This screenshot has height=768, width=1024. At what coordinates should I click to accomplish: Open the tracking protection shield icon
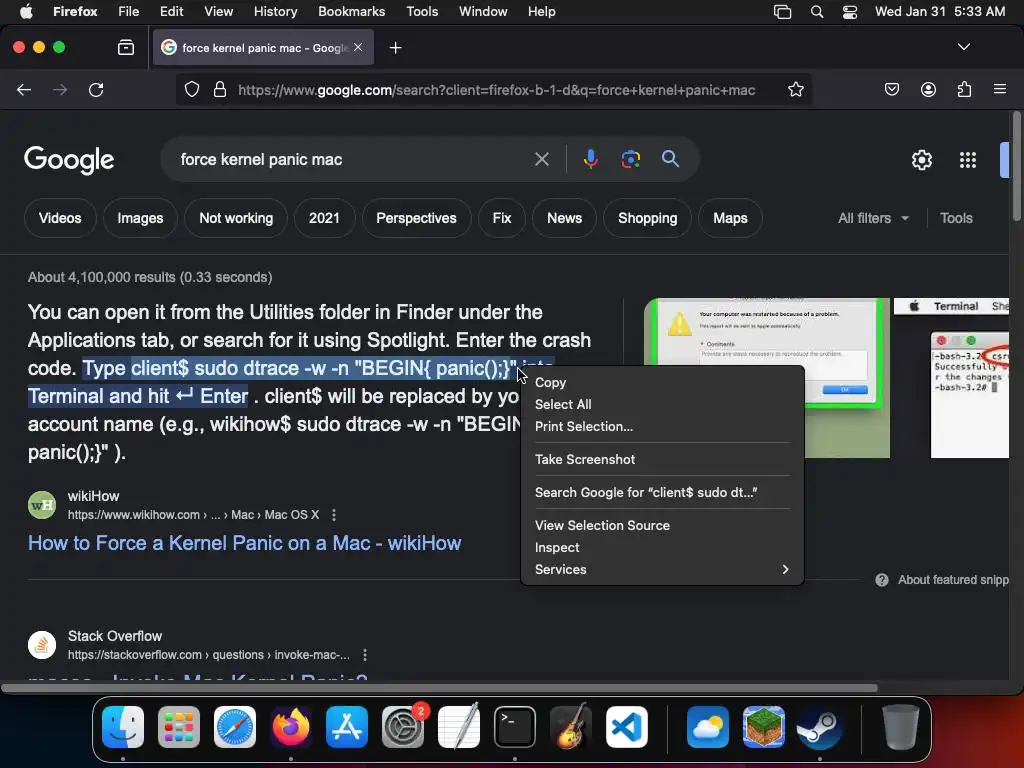[191, 89]
